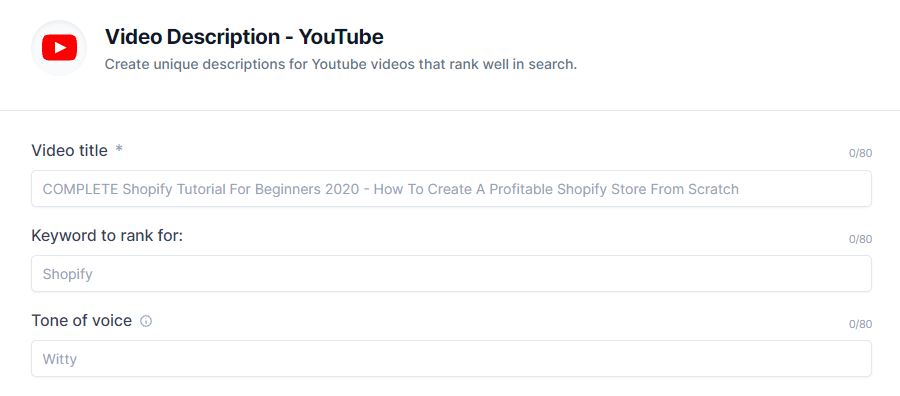900x396 pixels.
Task: Click the "Video title" field label
Action: click(69, 150)
